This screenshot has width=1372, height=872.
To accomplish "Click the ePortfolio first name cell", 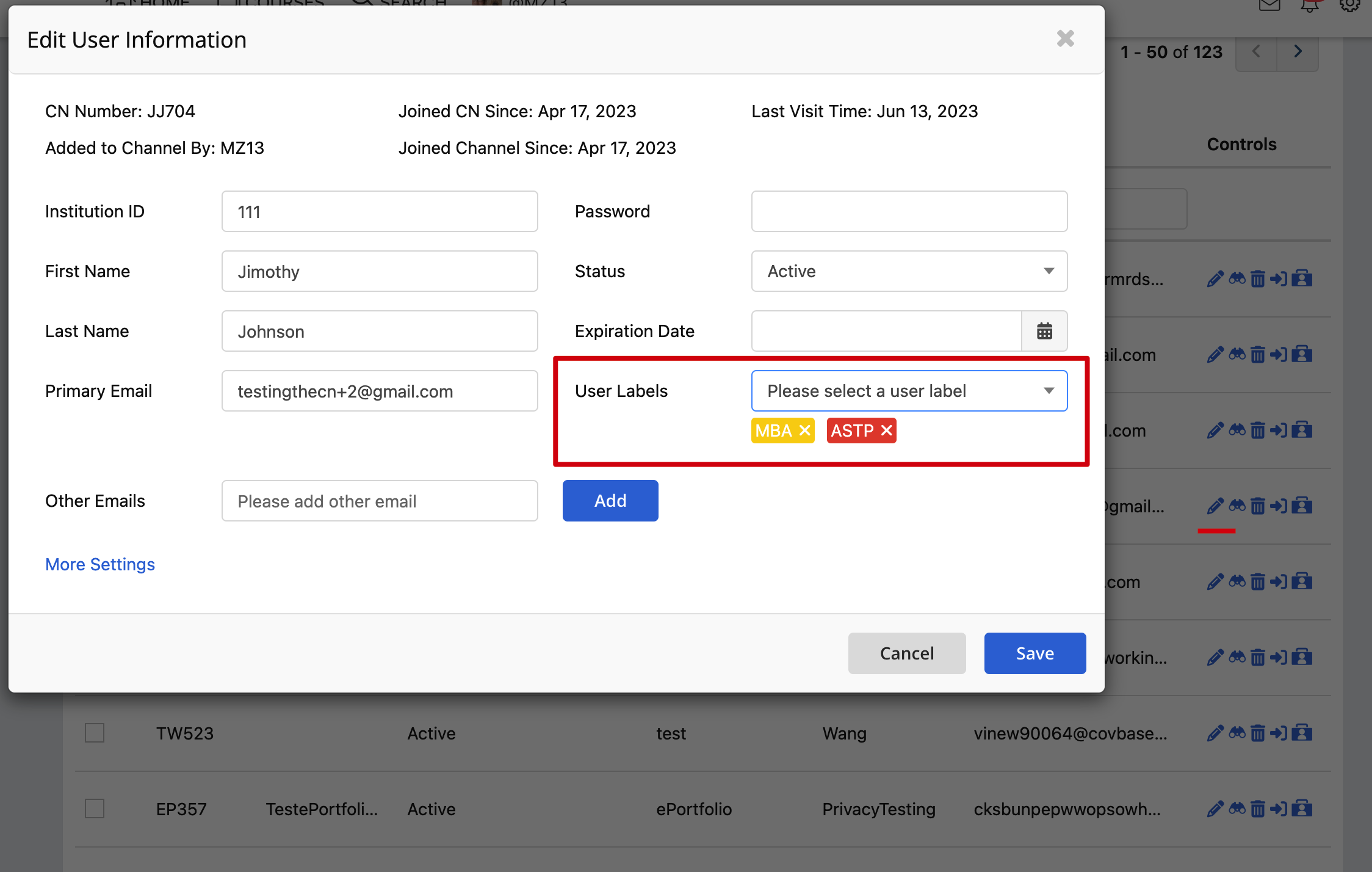I will click(694, 809).
